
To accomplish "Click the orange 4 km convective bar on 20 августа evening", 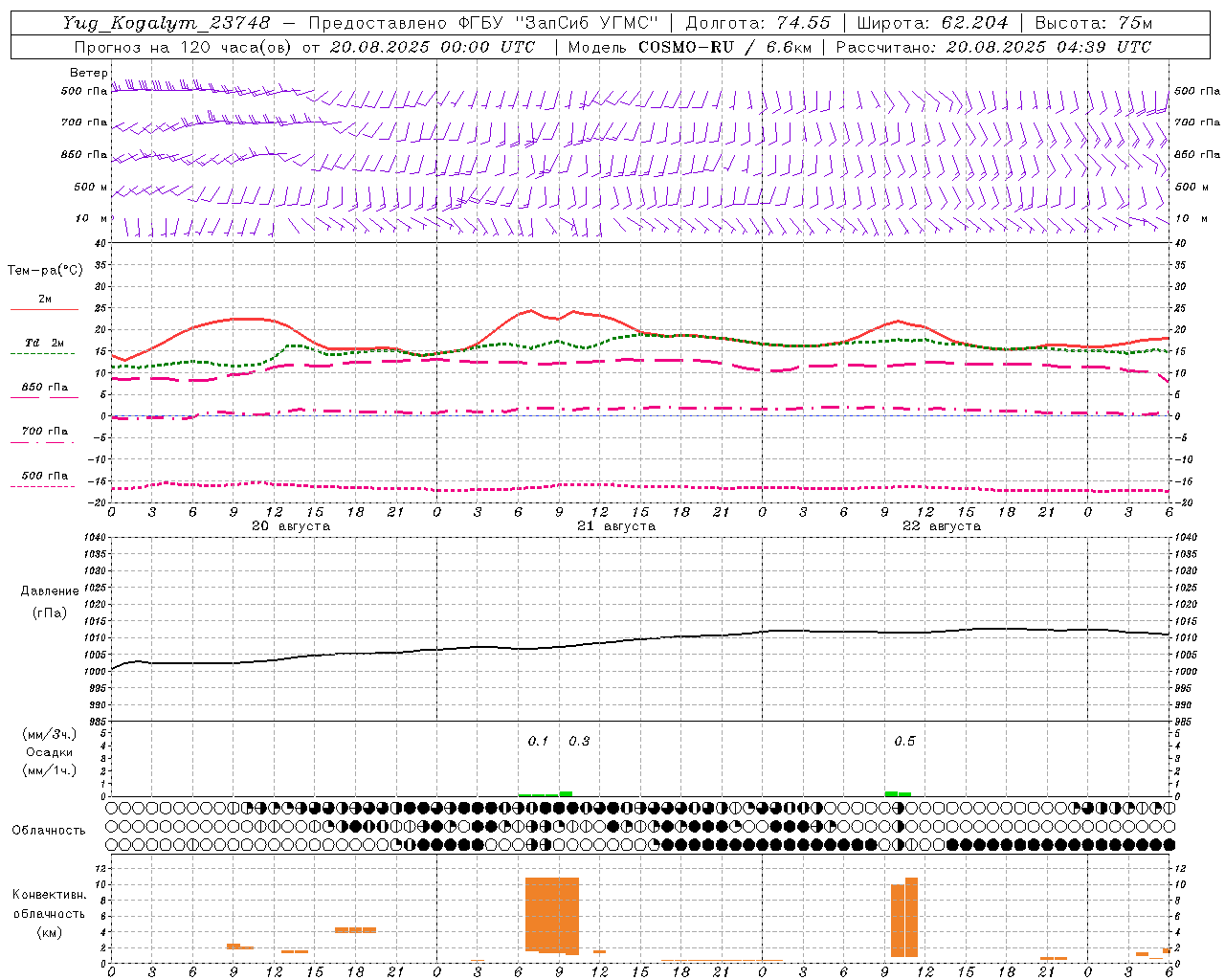I will 355,929.
